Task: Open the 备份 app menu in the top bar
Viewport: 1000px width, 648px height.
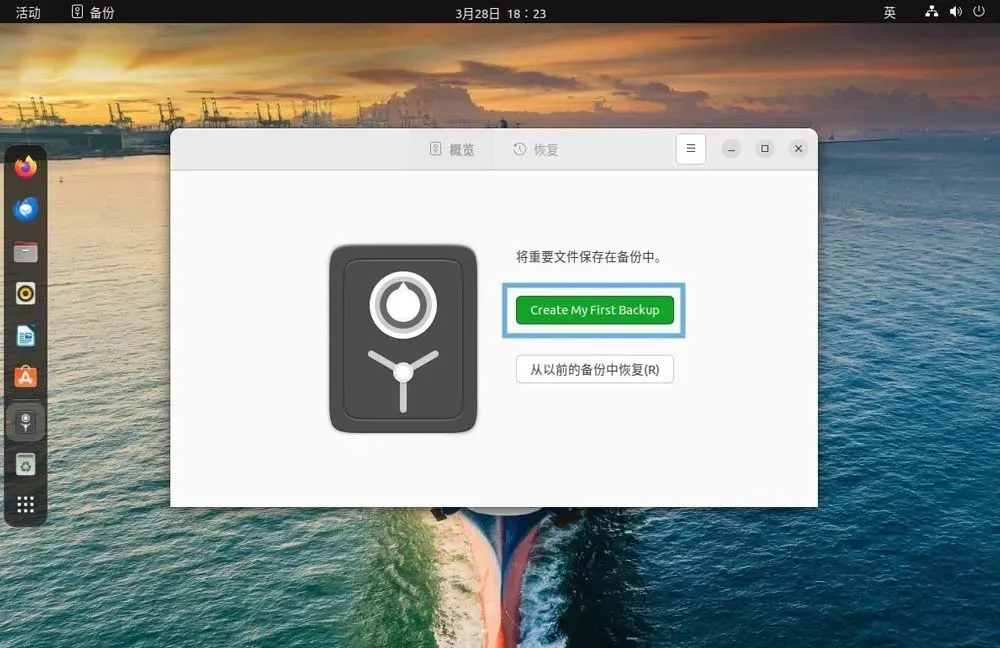Action: tap(92, 12)
